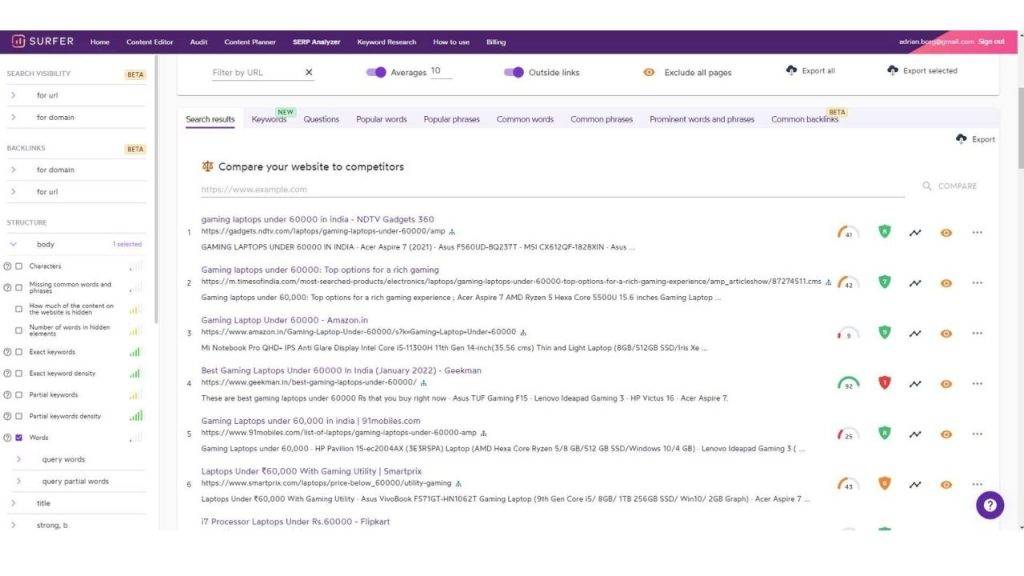Check the Exact keywords checkbox
The height and width of the screenshot is (576, 1024).
pyautogui.click(x=19, y=352)
